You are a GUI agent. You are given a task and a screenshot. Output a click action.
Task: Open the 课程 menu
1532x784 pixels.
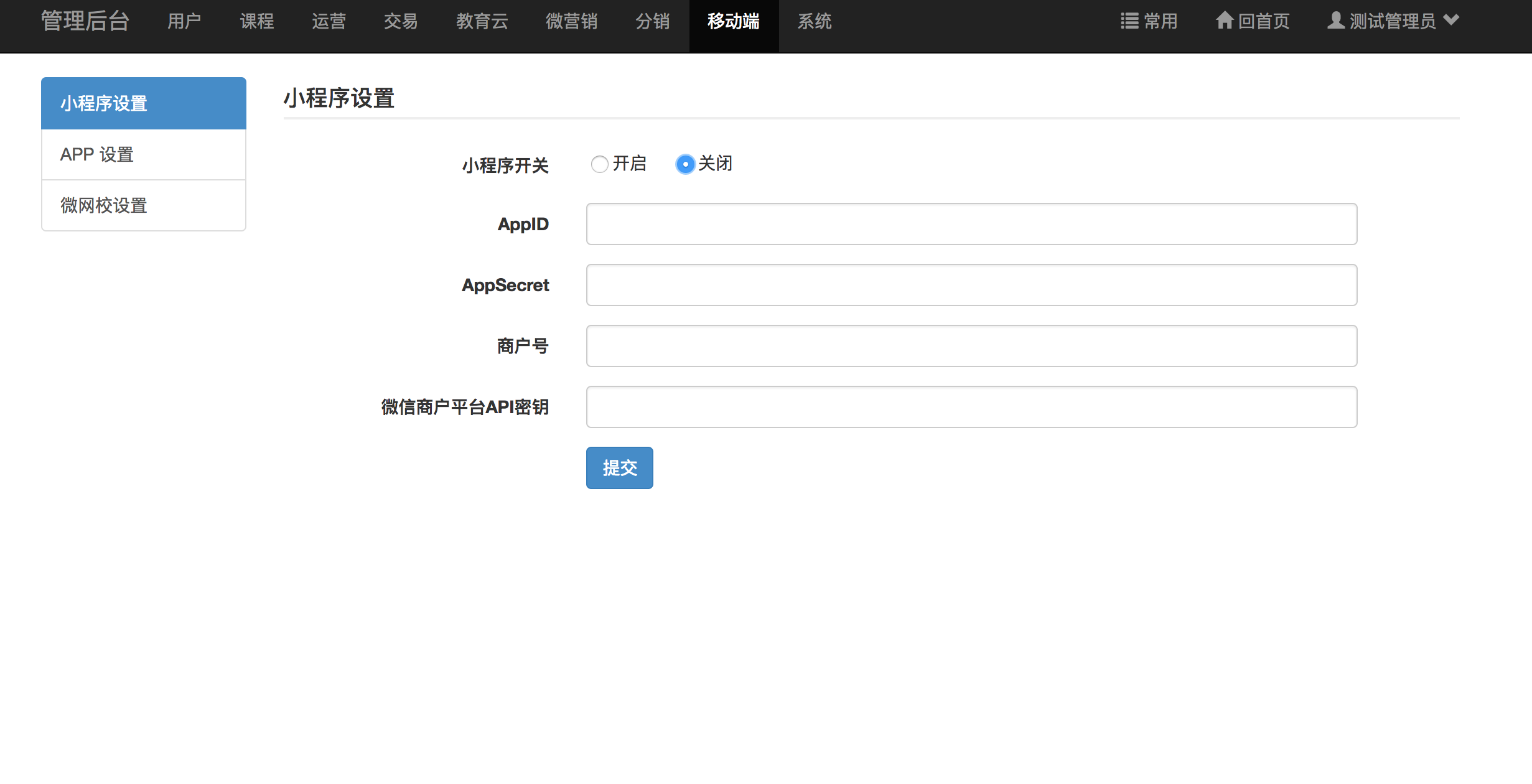click(x=257, y=21)
